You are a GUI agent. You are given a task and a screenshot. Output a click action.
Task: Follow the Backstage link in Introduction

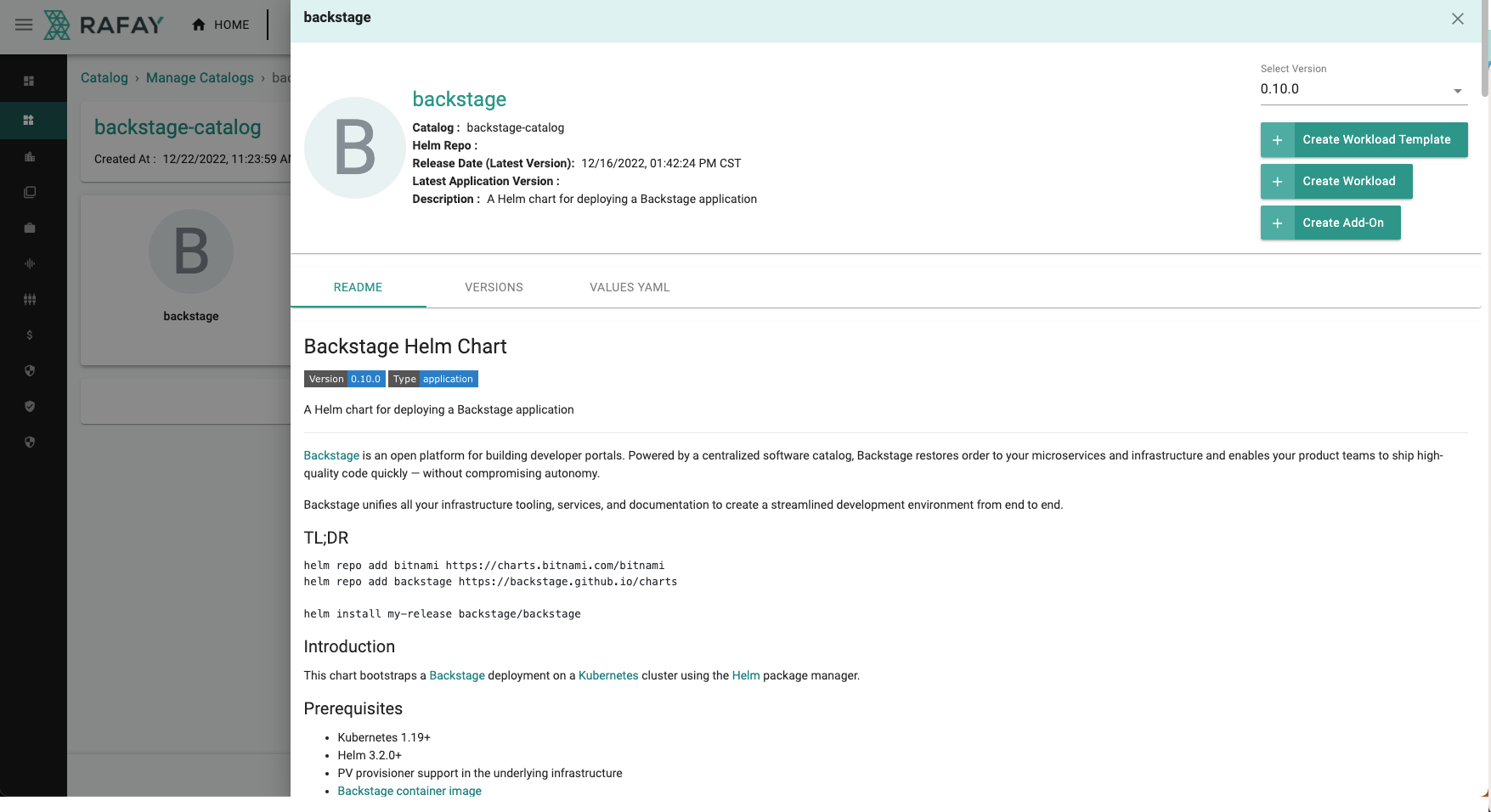pos(457,675)
